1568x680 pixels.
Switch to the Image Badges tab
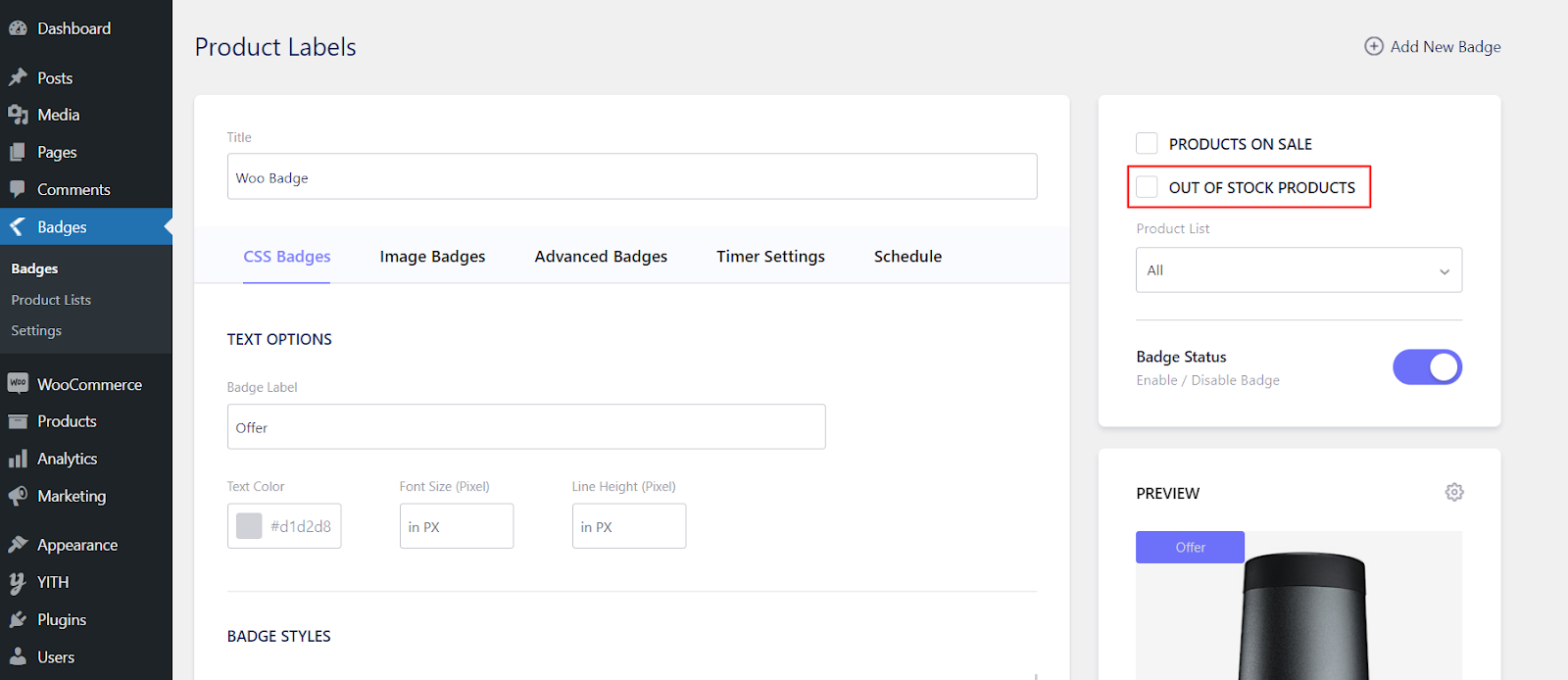pos(432,256)
